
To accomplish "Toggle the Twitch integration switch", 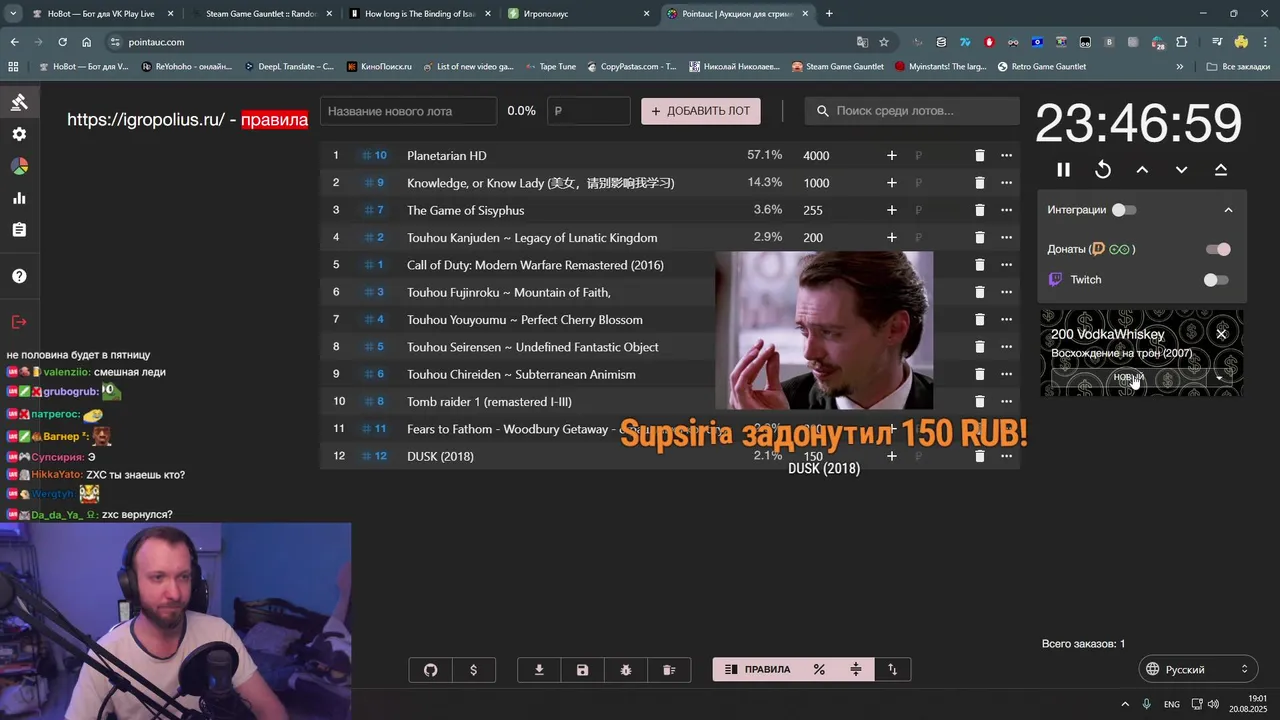I will 1216,280.
